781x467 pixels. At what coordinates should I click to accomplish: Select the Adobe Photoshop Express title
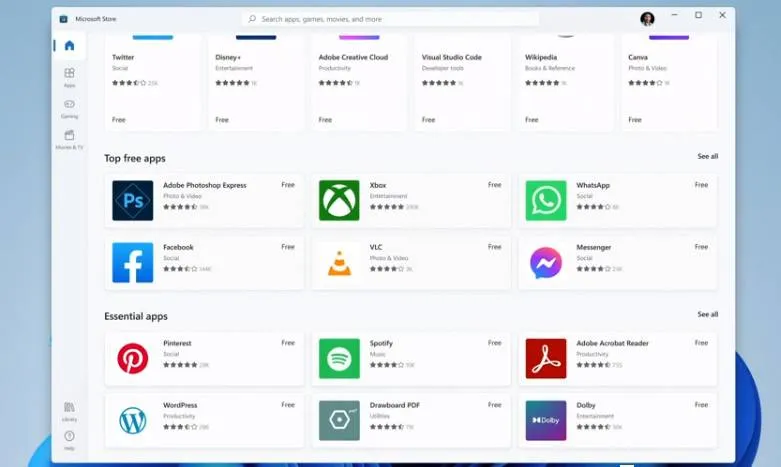point(205,185)
